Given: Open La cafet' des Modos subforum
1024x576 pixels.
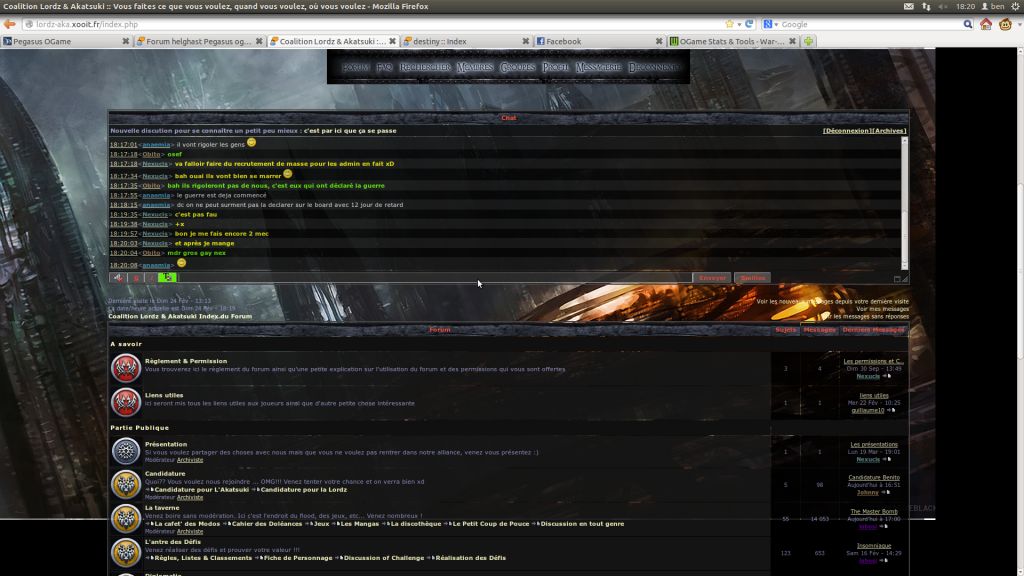Looking at the screenshot, I should point(187,524).
